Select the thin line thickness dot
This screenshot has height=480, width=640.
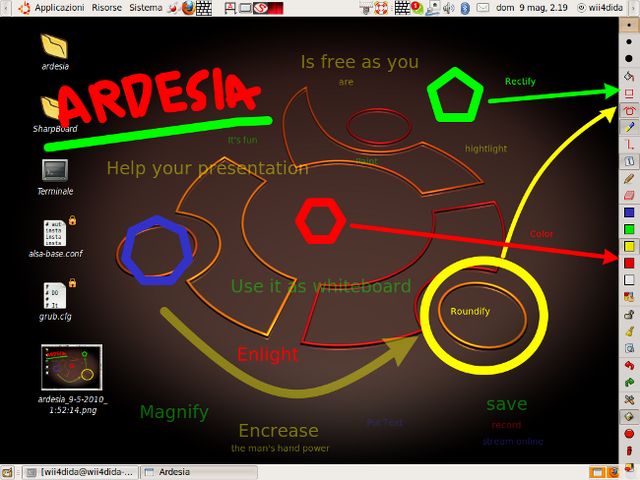point(629,25)
